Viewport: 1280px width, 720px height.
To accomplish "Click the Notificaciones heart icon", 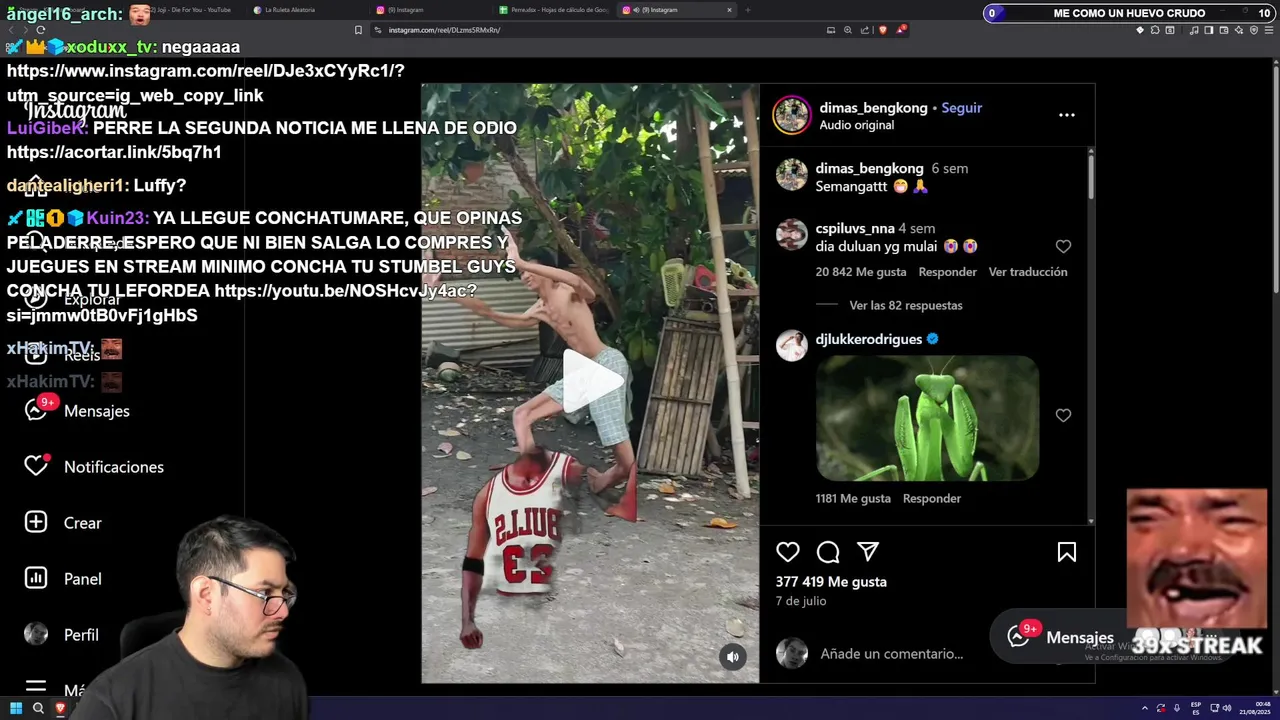I will coord(36,466).
